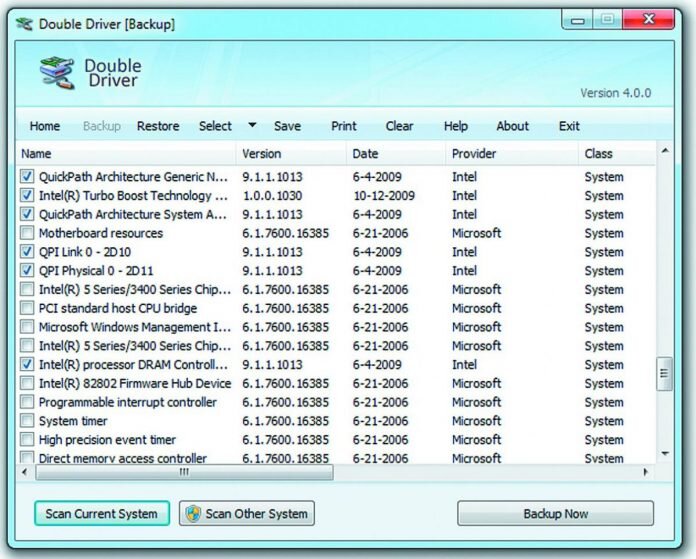Check Intel(R) 82802 Firmware Hub Device checkbox

coord(27,383)
